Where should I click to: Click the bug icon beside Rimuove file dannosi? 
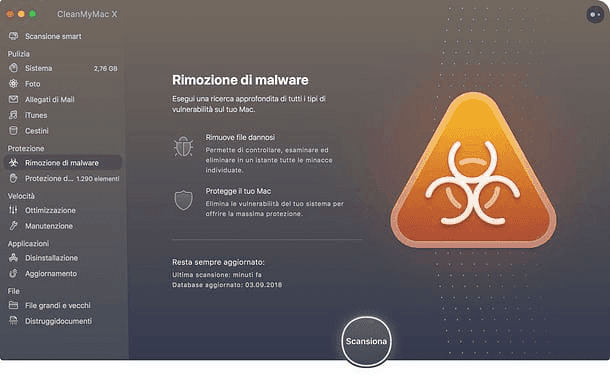tap(183, 147)
